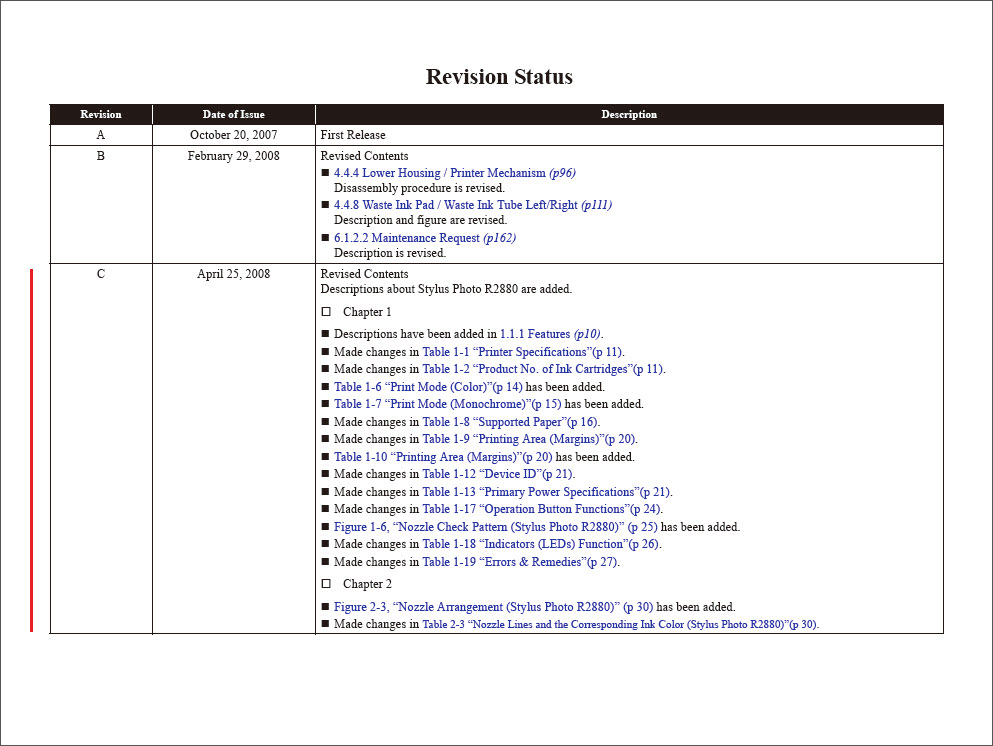The width and height of the screenshot is (993, 746).
Task: Open Table 1-19 Errors & Remedies link
Action: (520, 562)
